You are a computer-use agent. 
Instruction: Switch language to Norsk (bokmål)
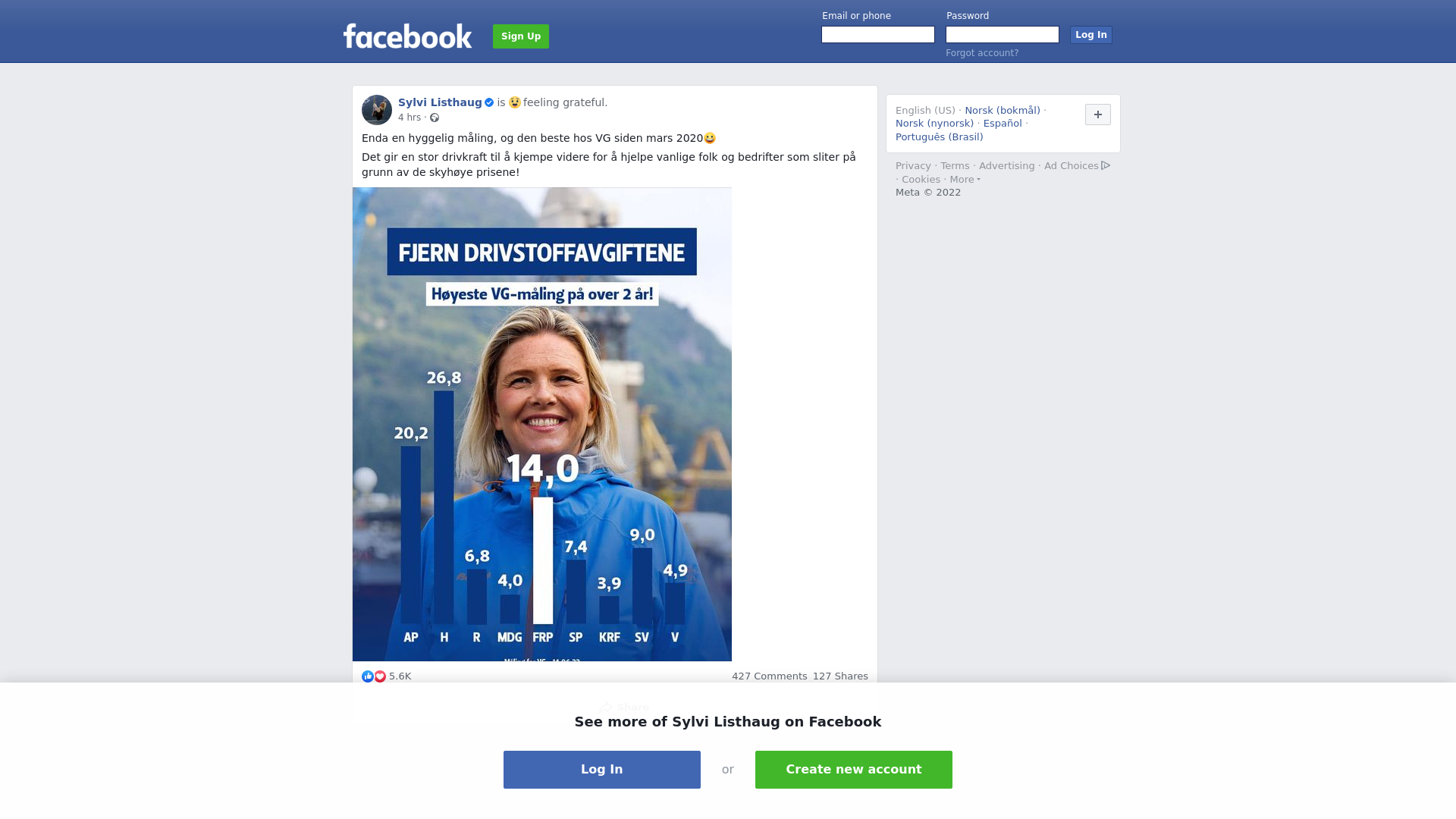coord(1003,111)
